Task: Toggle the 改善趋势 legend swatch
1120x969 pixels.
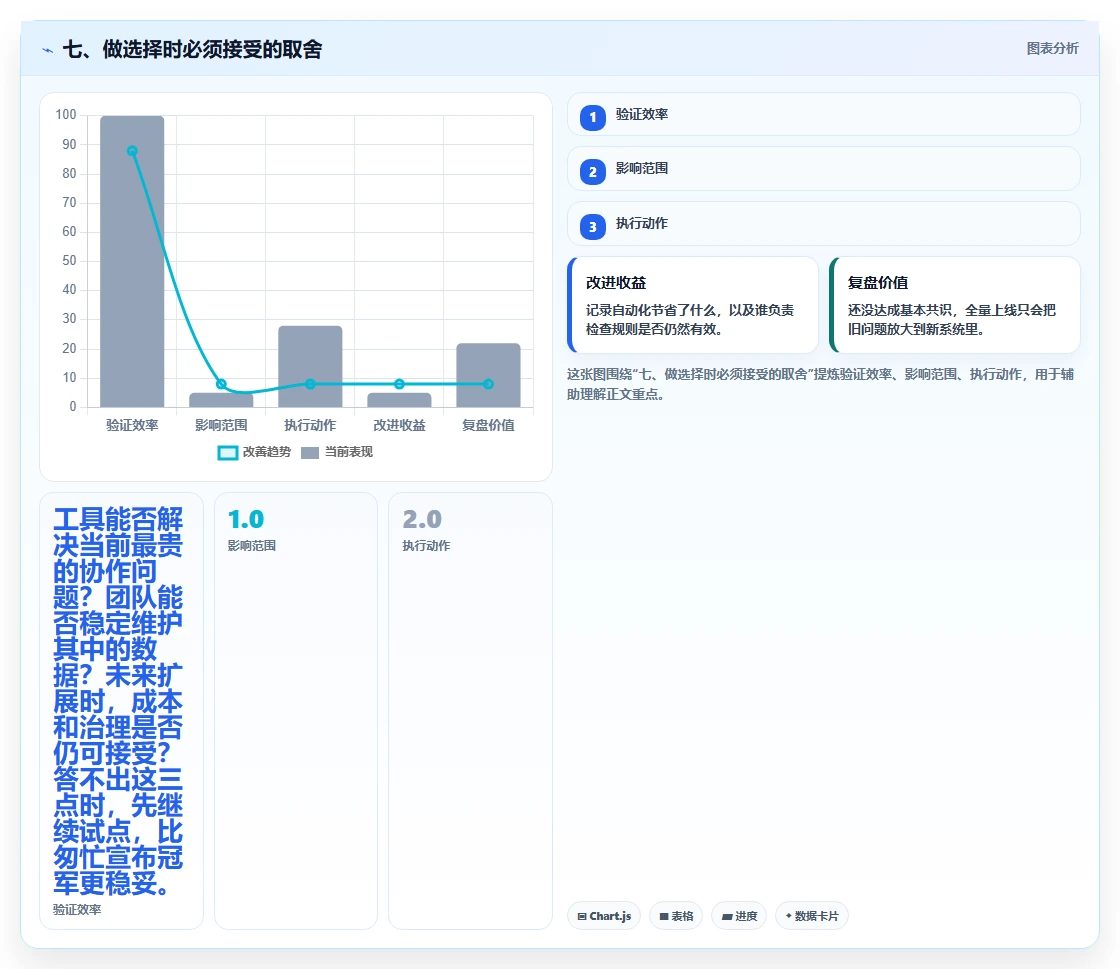Action: (227, 453)
